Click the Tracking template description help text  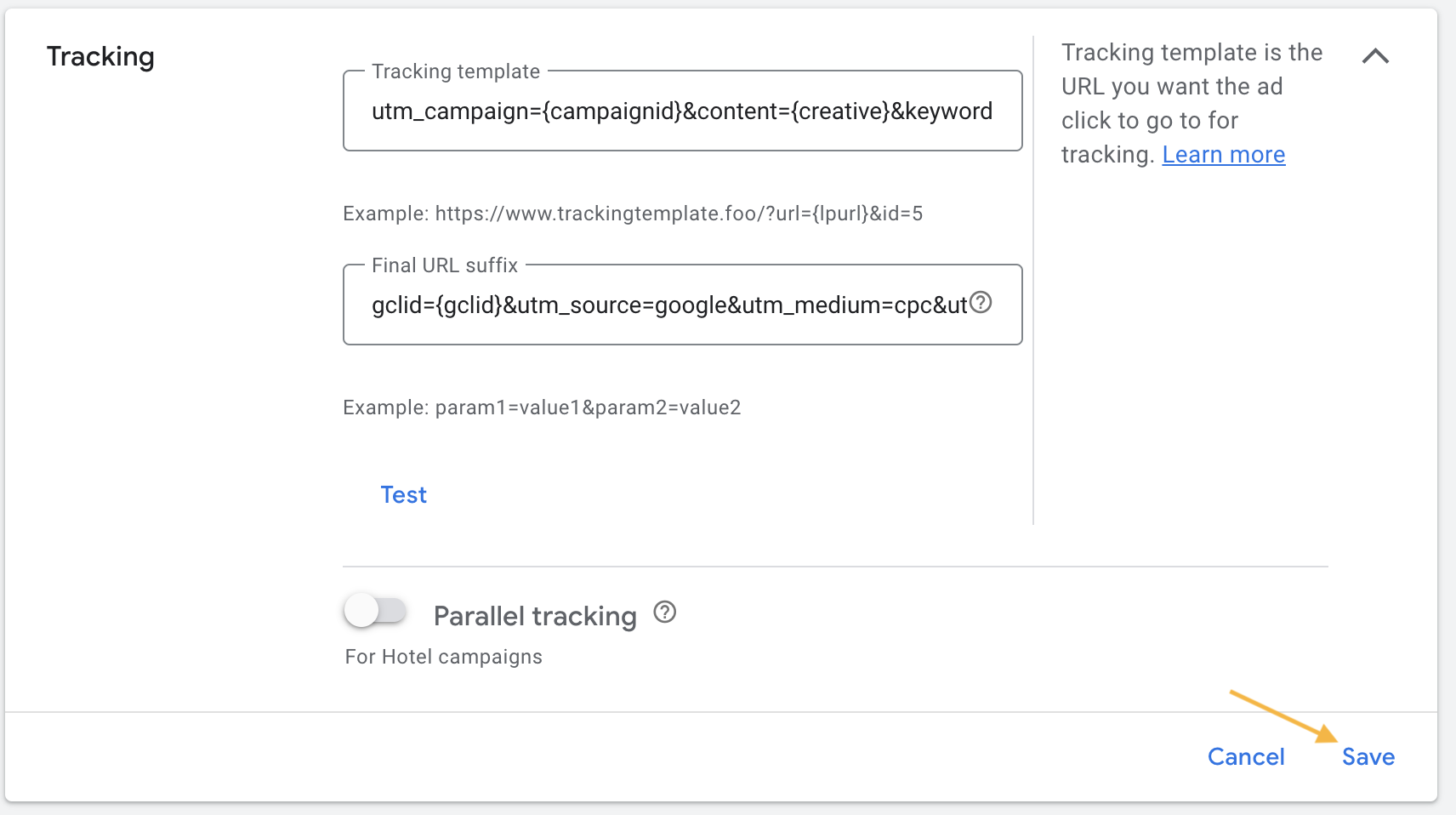[x=1192, y=104]
